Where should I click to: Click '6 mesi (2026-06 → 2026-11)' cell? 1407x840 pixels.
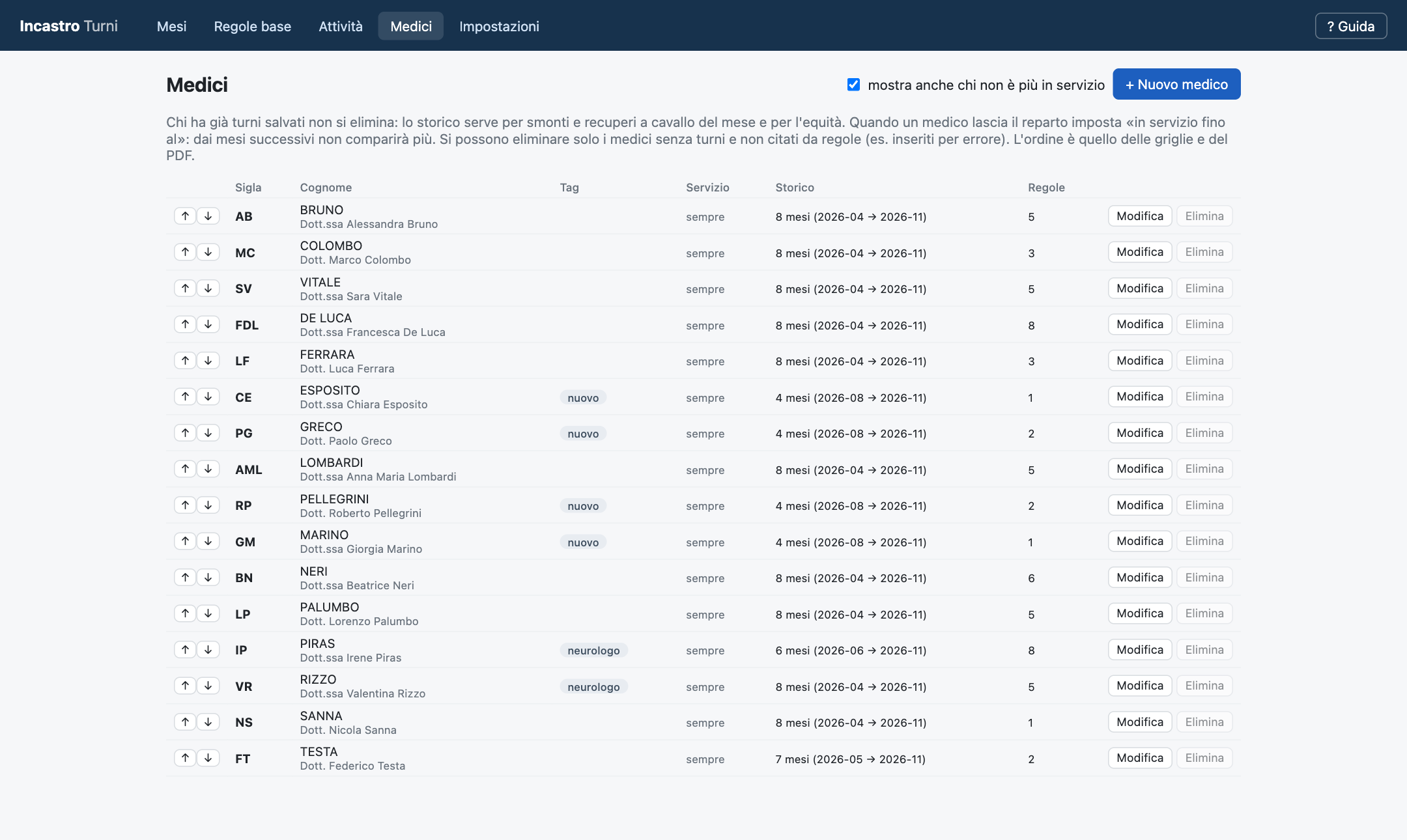tap(851, 651)
